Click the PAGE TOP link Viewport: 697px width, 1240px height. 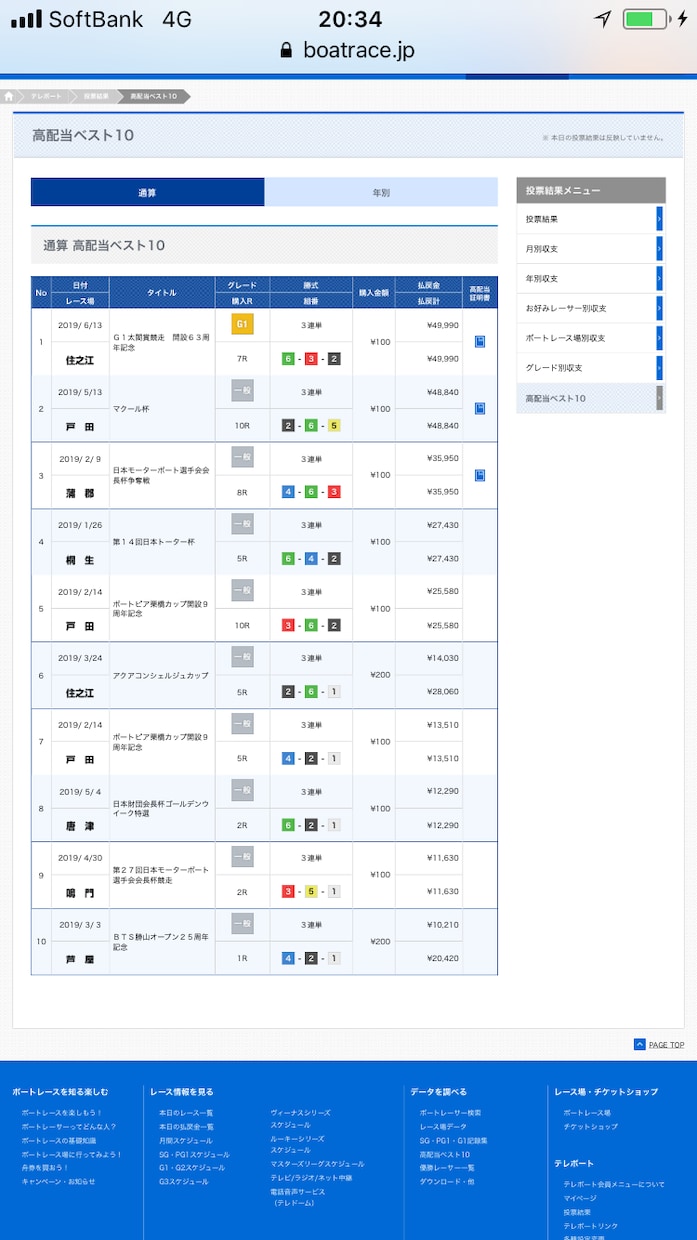tap(666, 1045)
